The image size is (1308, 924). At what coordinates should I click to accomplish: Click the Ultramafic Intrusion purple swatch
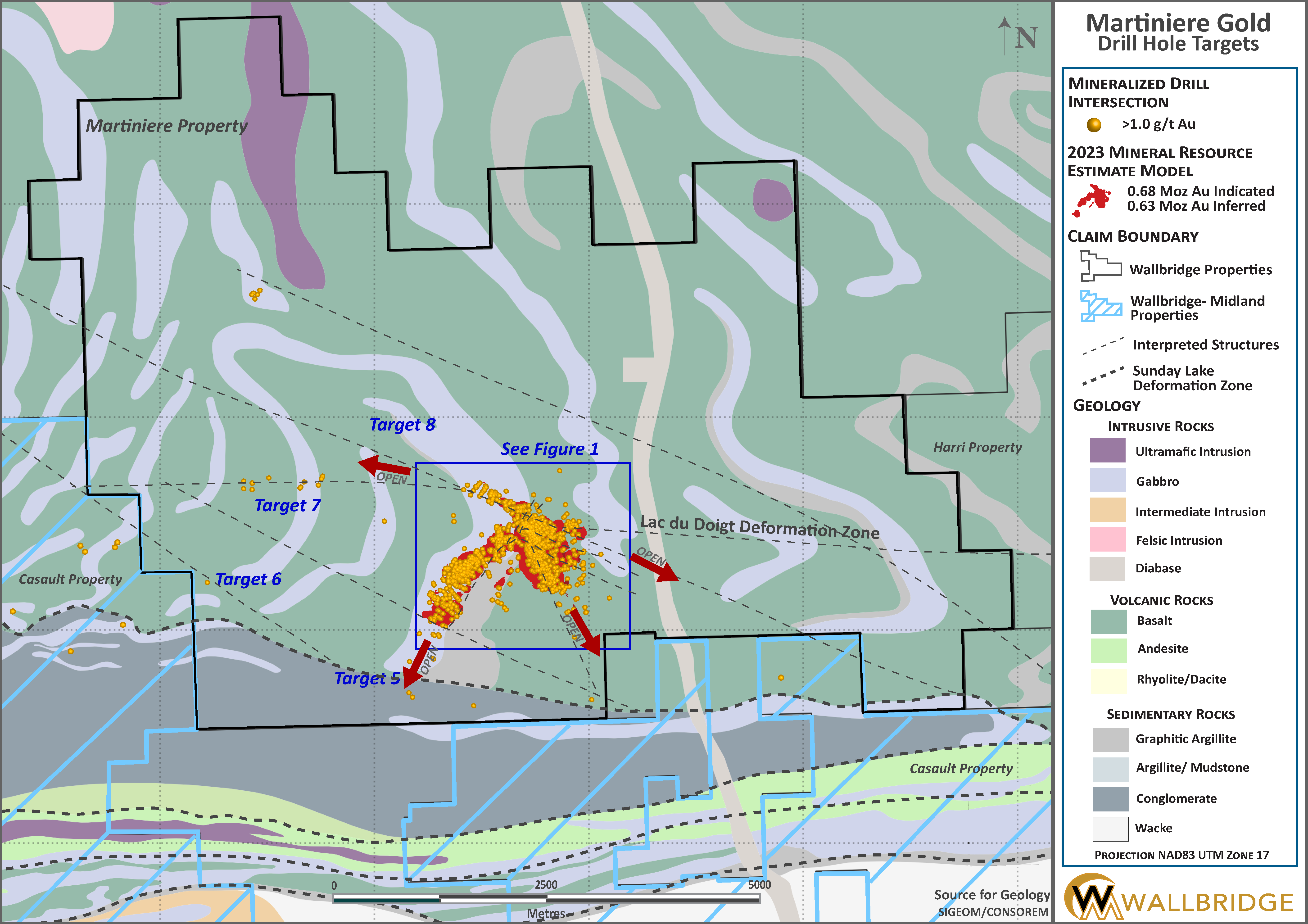click(1108, 450)
